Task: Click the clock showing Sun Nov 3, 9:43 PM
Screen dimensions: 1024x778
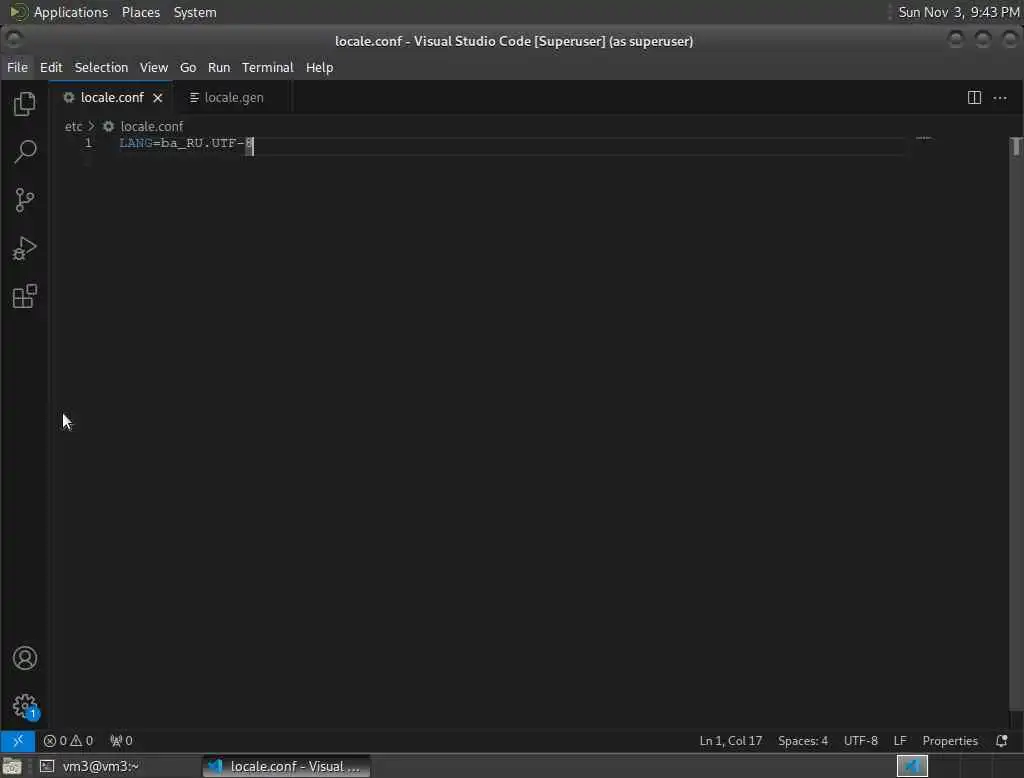Action: (958, 12)
